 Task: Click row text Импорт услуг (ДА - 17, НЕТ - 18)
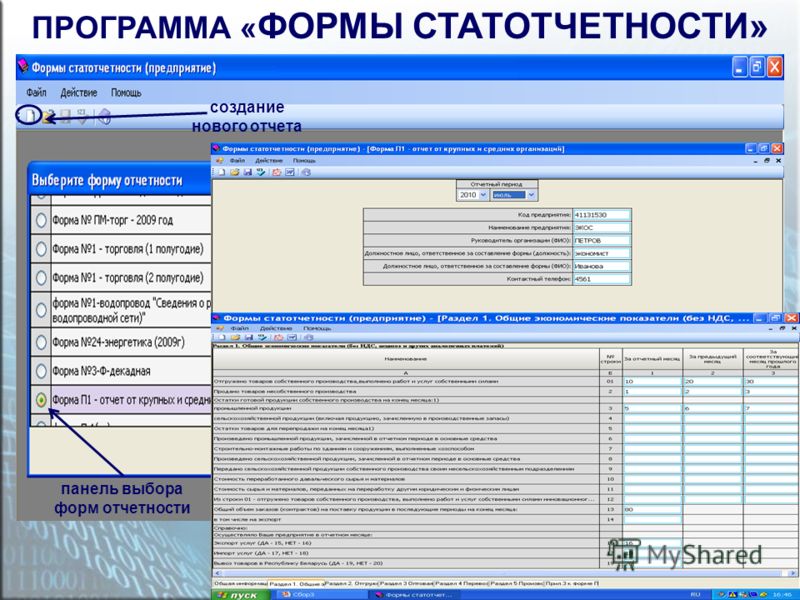(261, 553)
